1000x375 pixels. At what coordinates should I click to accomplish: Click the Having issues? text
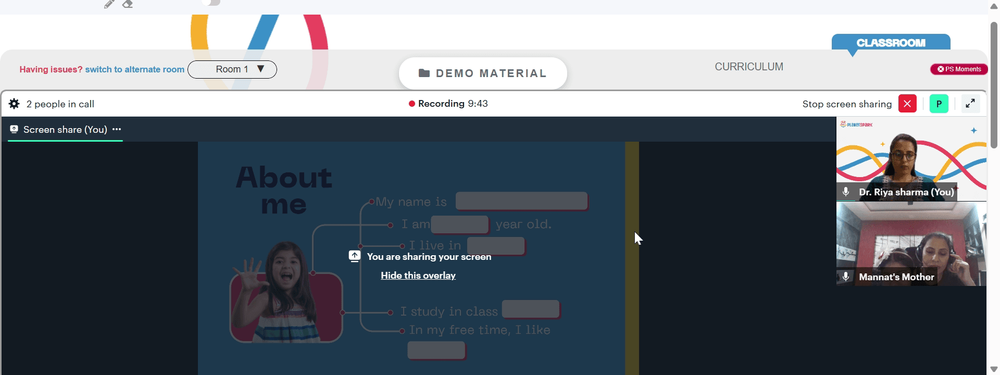[51, 70]
